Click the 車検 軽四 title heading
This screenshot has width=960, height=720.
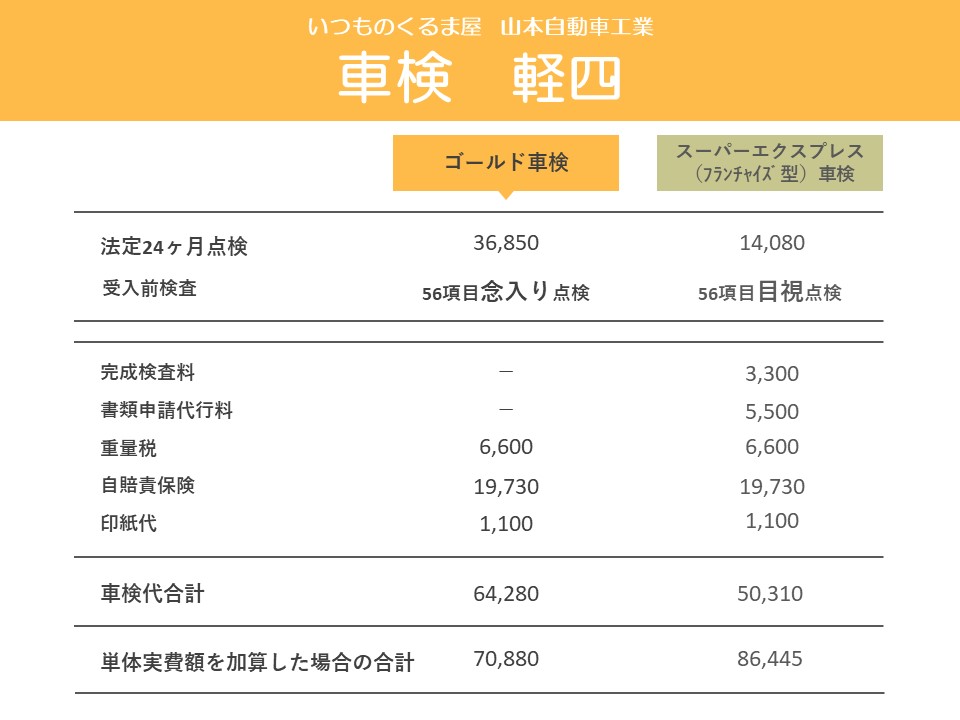pos(480,78)
